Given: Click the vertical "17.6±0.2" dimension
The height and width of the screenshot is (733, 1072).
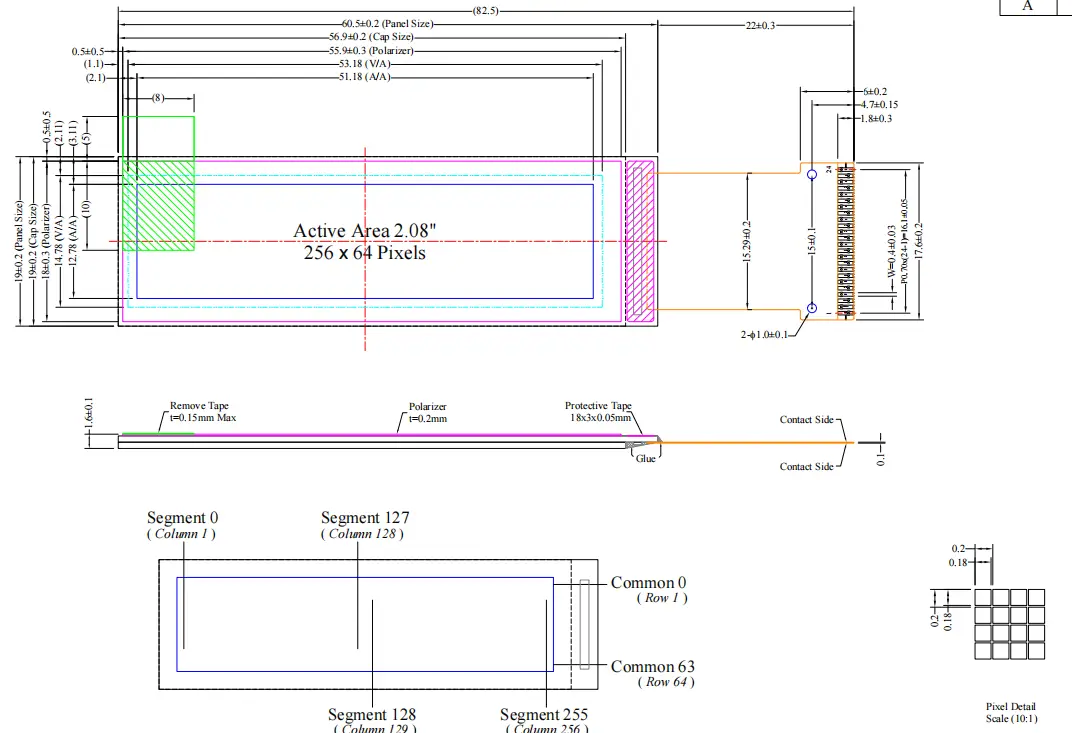Looking at the screenshot, I should pos(918,241).
